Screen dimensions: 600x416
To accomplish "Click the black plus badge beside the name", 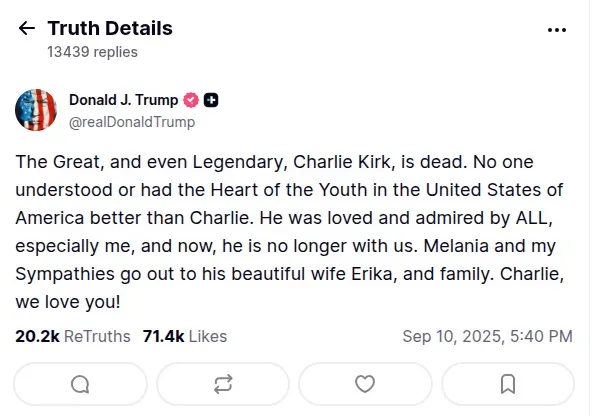I will coord(211,100).
